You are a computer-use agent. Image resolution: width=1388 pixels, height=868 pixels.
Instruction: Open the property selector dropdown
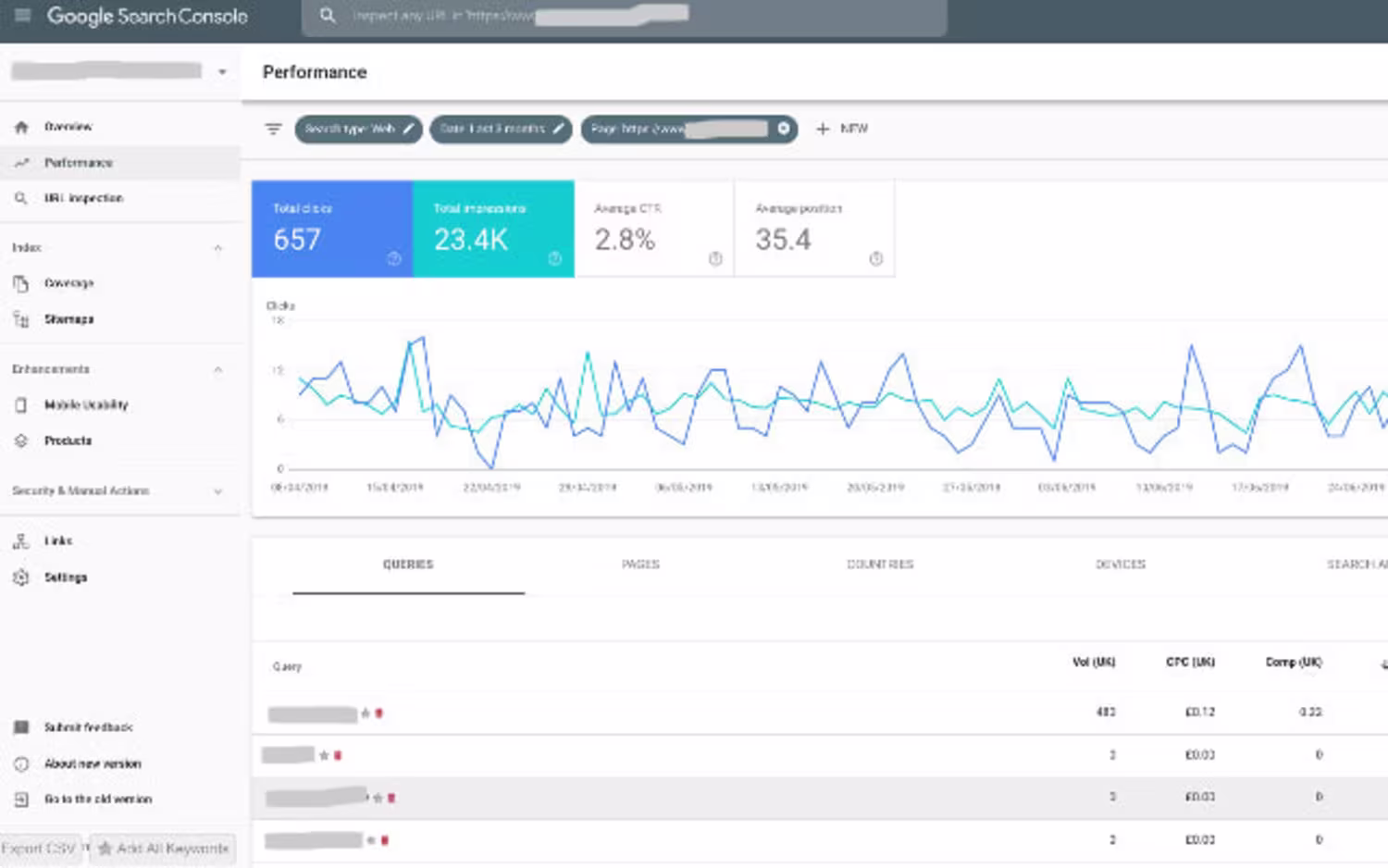(x=120, y=71)
